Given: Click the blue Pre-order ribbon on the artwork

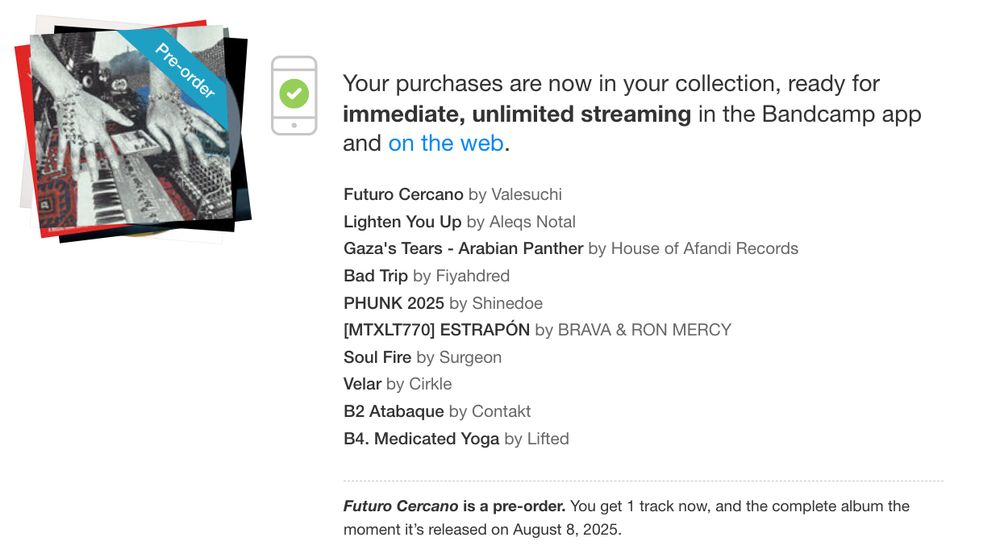Looking at the screenshot, I should [x=185, y=70].
